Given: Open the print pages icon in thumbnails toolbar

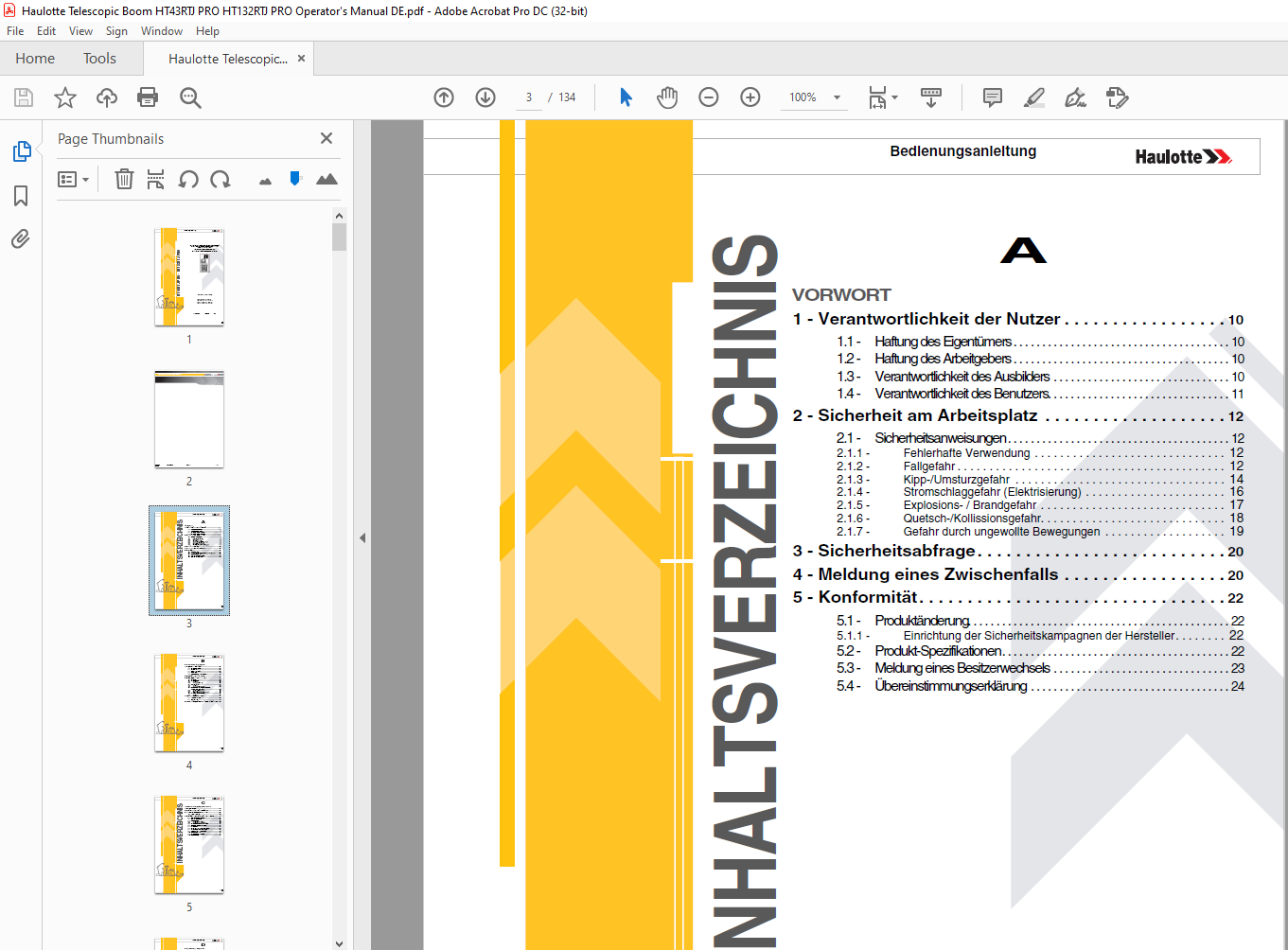Looking at the screenshot, I should pyautogui.click(x=156, y=179).
